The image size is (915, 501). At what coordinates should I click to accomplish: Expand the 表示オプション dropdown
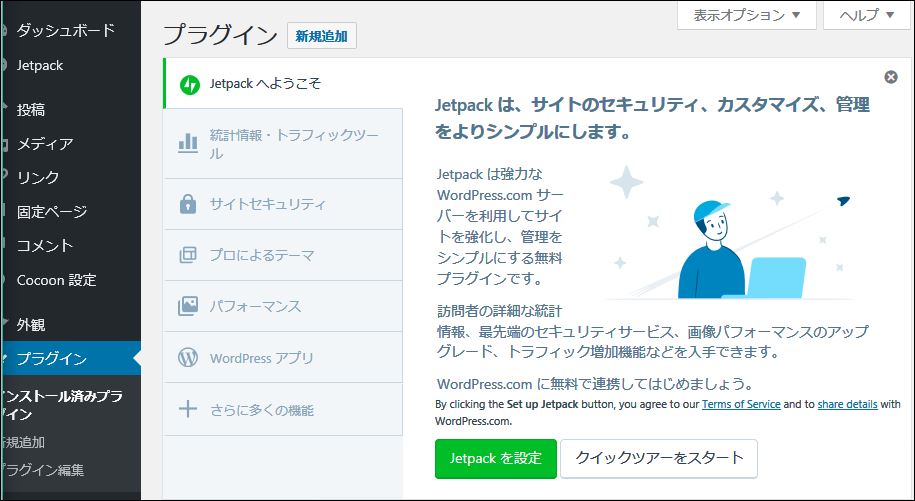coord(746,15)
